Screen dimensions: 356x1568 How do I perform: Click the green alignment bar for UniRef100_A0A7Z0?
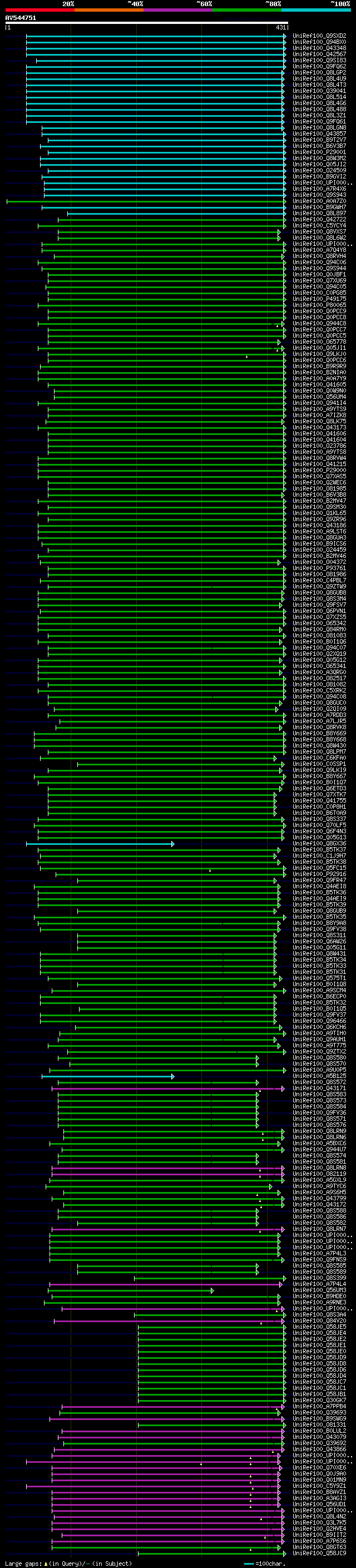pyautogui.click(x=146, y=201)
